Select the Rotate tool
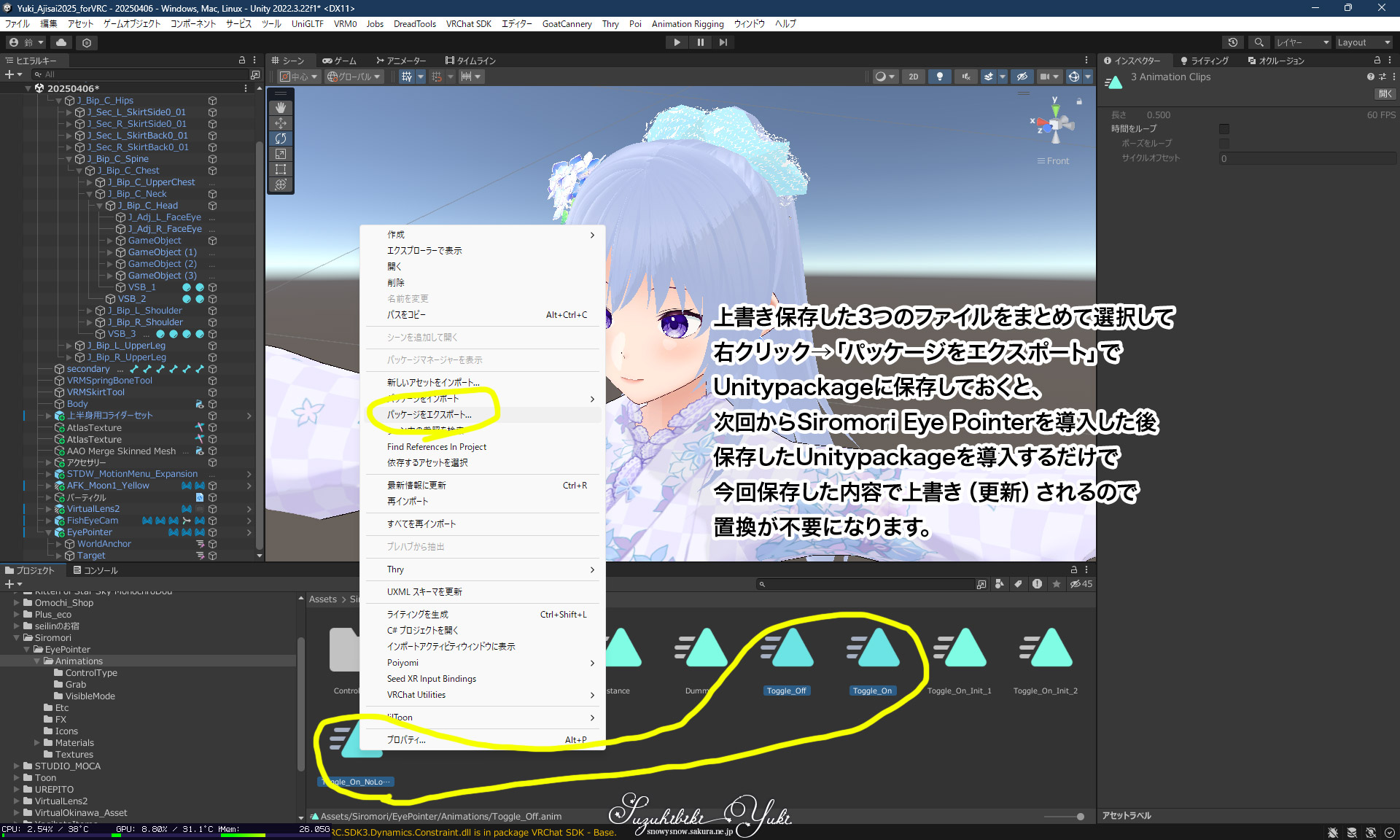 click(x=281, y=139)
